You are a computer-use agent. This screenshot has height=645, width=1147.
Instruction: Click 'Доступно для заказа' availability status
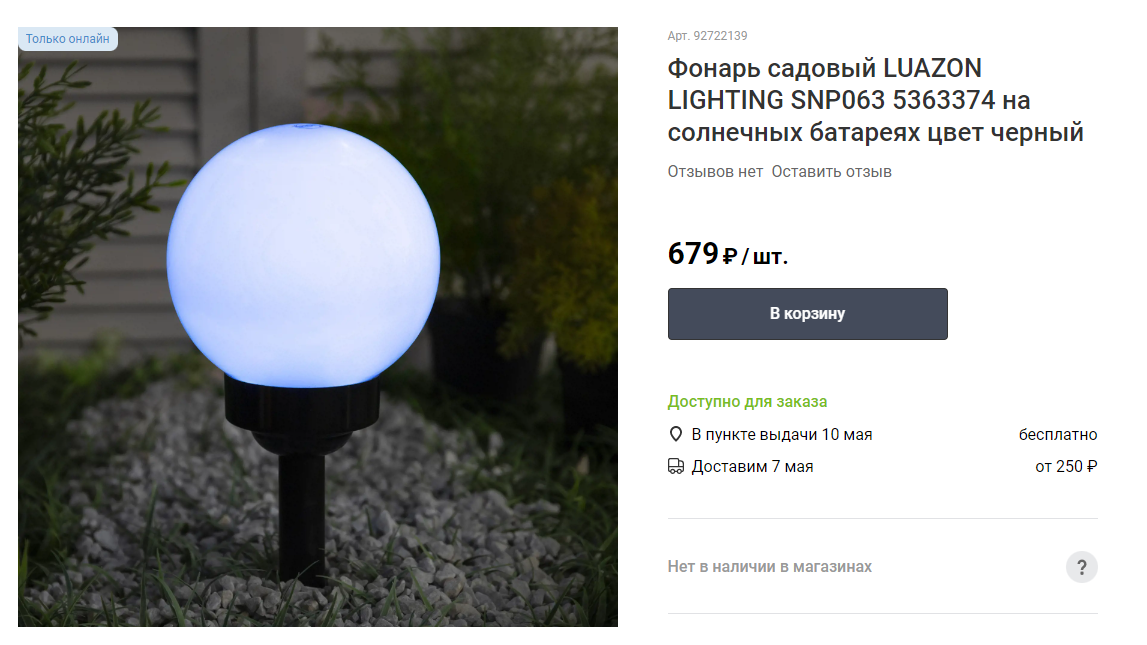[747, 401]
